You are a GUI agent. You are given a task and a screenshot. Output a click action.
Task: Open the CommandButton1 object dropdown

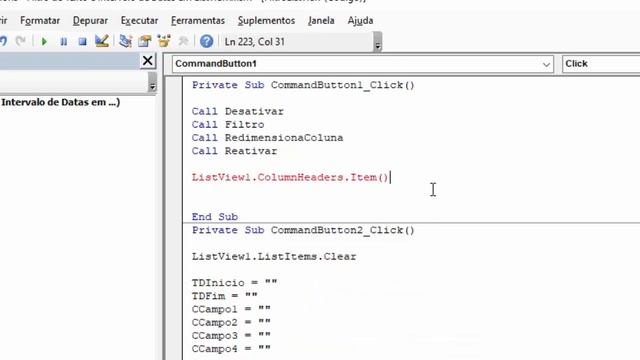click(x=546, y=64)
